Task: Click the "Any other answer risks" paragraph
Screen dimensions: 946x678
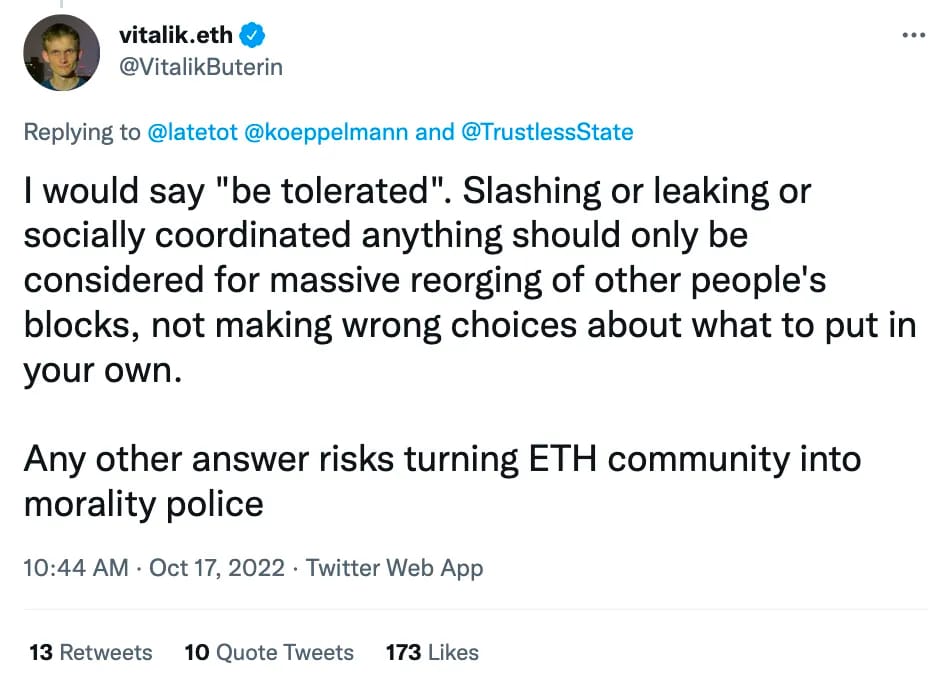Action: pyautogui.click(x=442, y=481)
